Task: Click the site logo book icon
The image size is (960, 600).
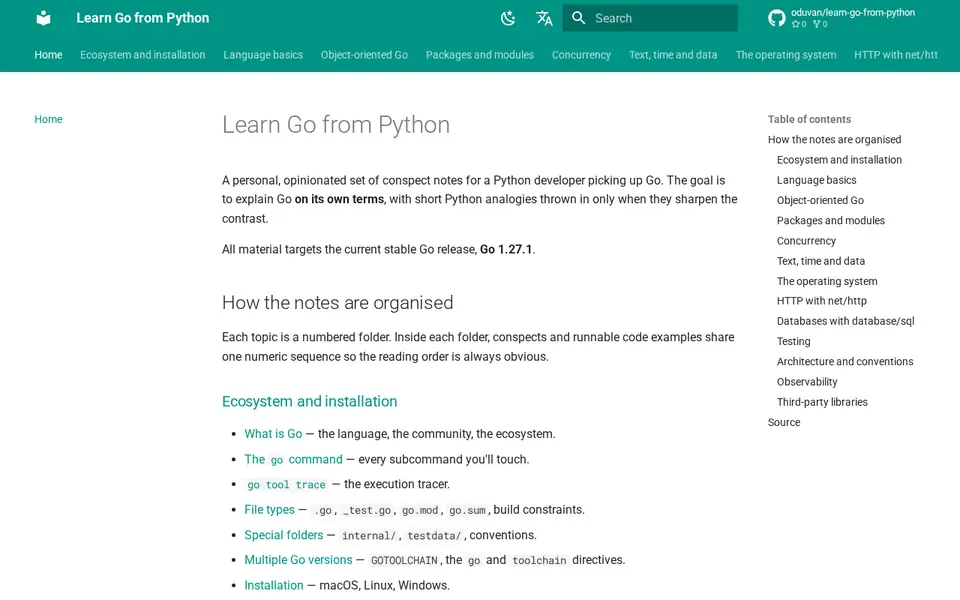Action: (43, 18)
